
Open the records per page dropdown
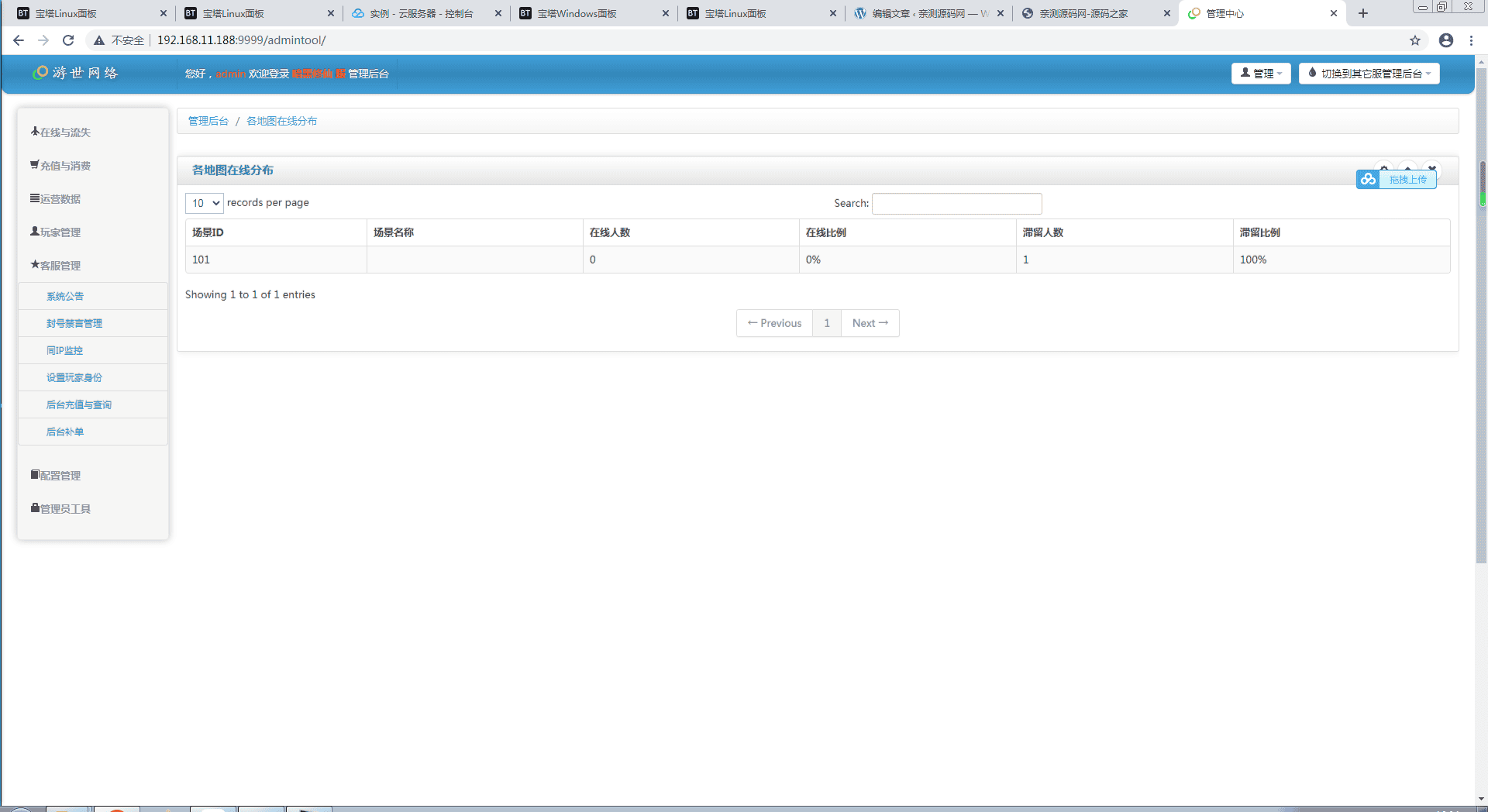click(205, 203)
